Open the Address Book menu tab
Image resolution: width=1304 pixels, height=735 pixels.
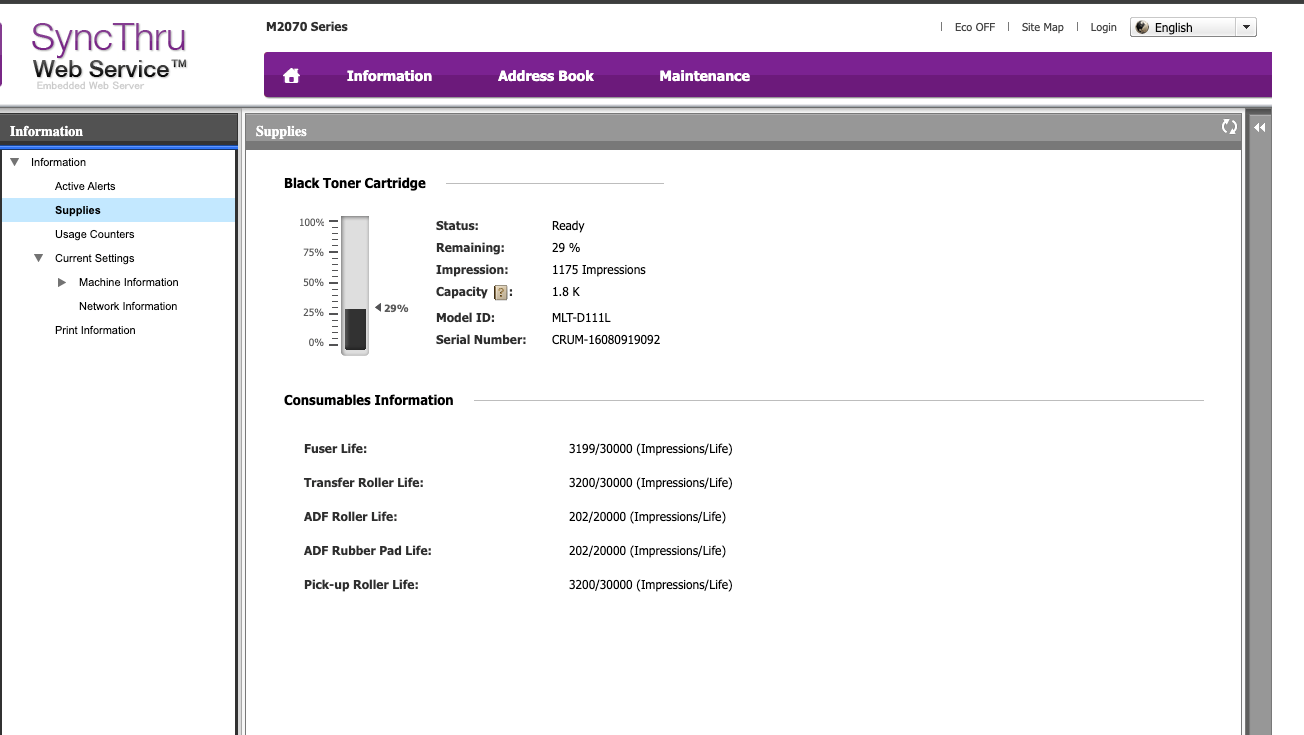point(546,76)
